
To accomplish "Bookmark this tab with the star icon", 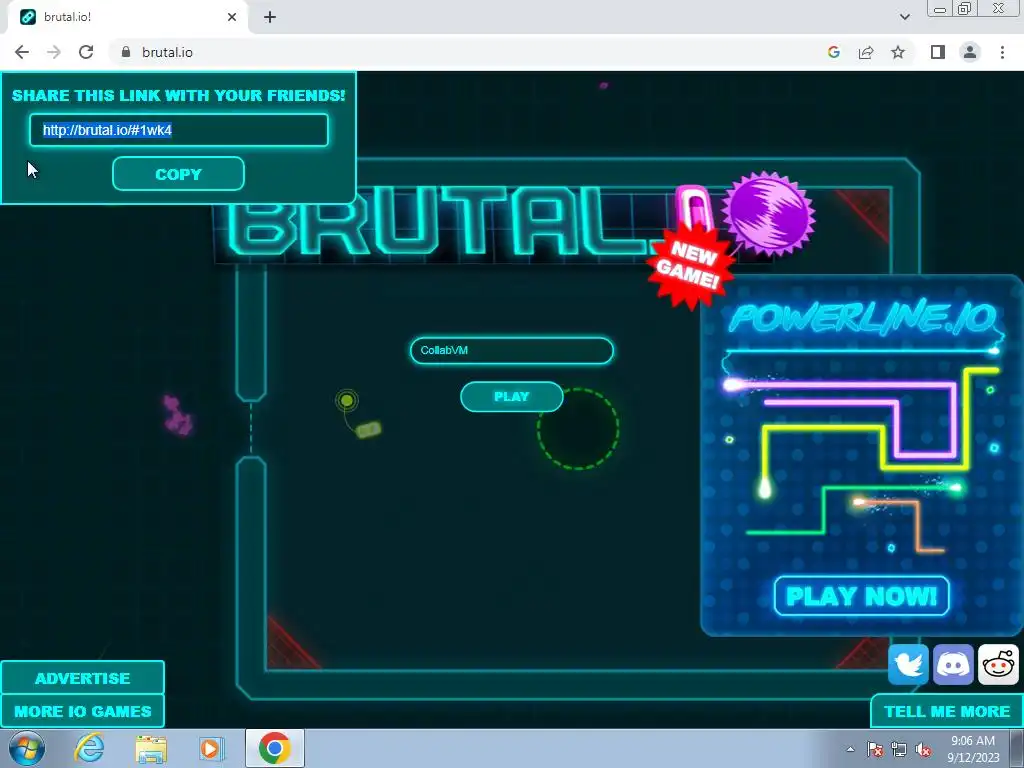I will point(898,52).
